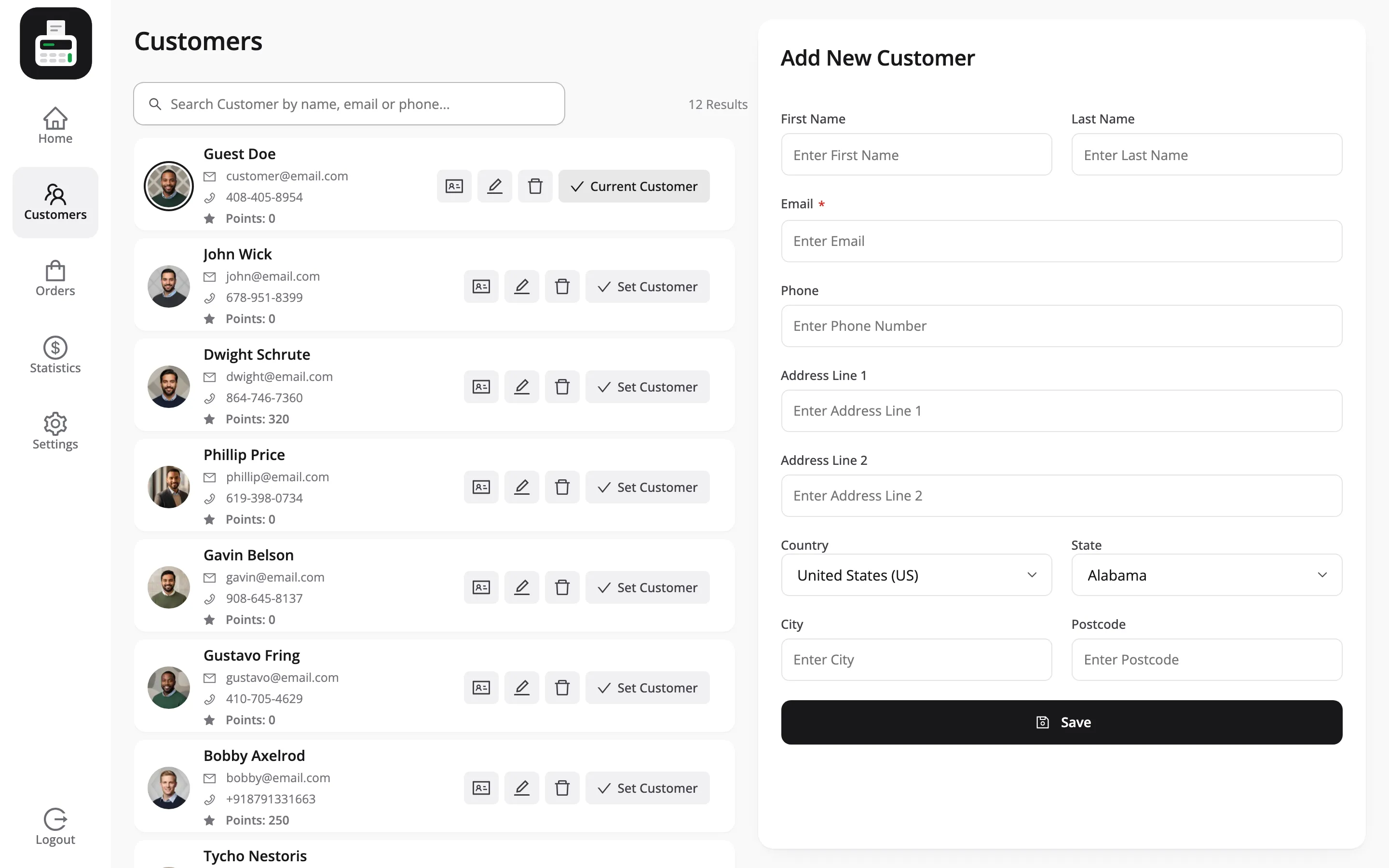The image size is (1389, 868).
Task: Edit Dwight Schrute with pencil icon
Action: click(x=522, y=387)
